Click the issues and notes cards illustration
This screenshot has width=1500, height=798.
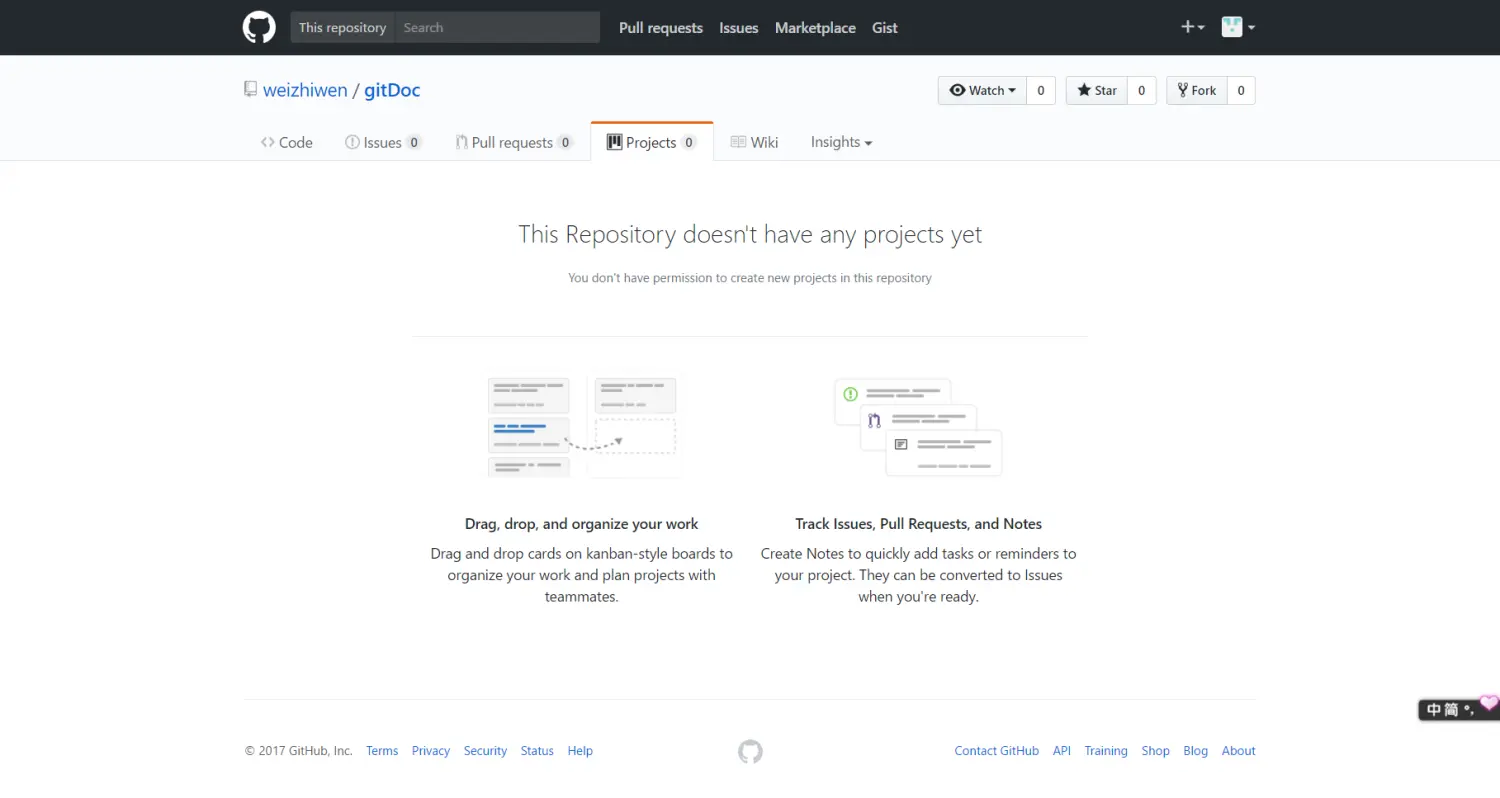pyautogui.click(x=918, y=427)
